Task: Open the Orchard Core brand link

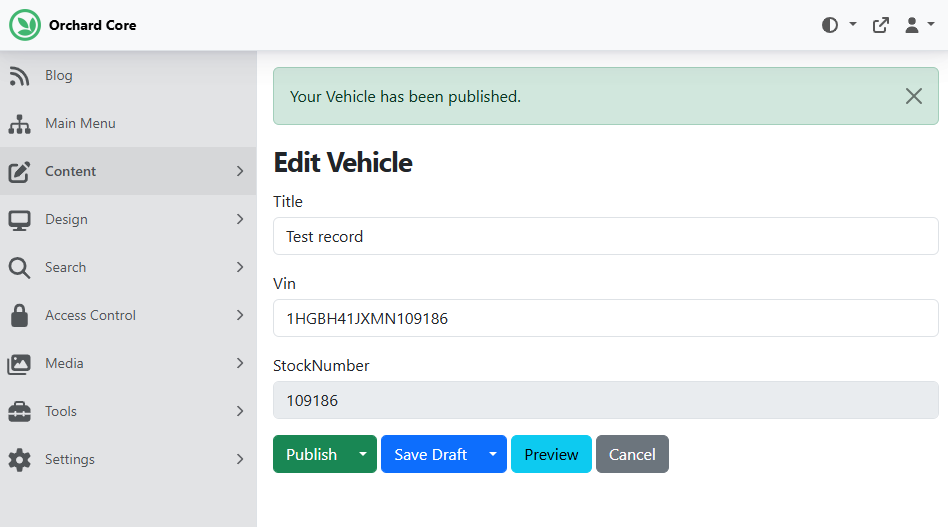Action: point(73,25)
